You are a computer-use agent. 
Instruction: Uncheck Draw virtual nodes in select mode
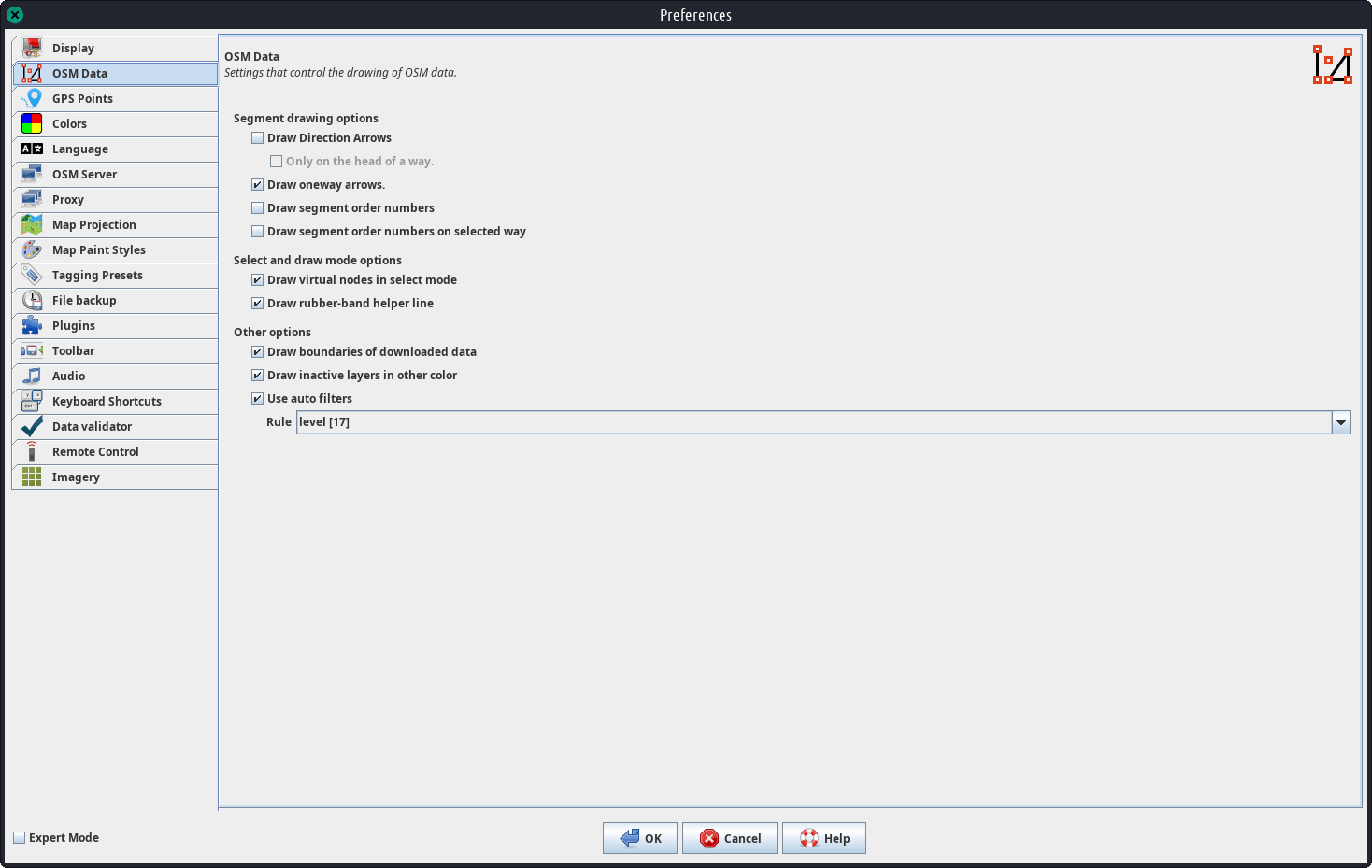(257, 280)
